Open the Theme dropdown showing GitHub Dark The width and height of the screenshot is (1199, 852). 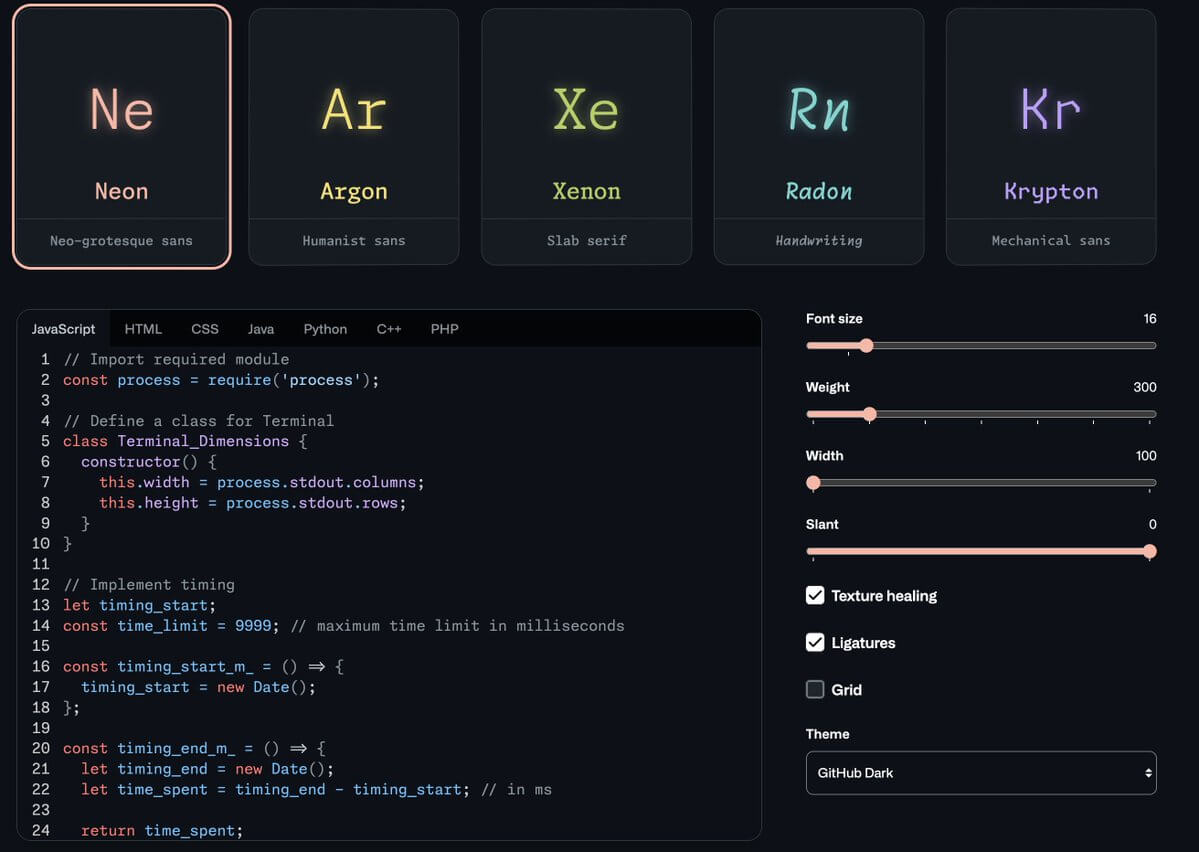pyautogui.click(x=980, y=772)
